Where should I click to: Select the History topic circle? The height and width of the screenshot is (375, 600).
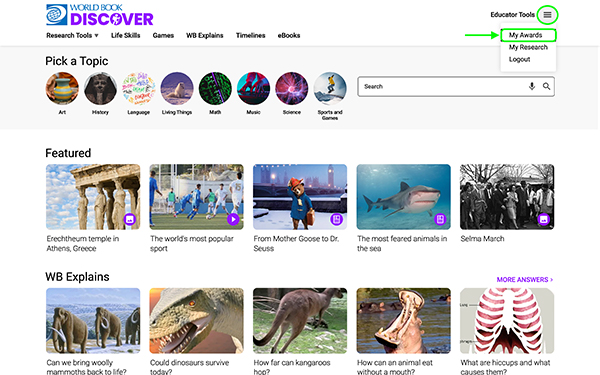[x=100, y=89]
